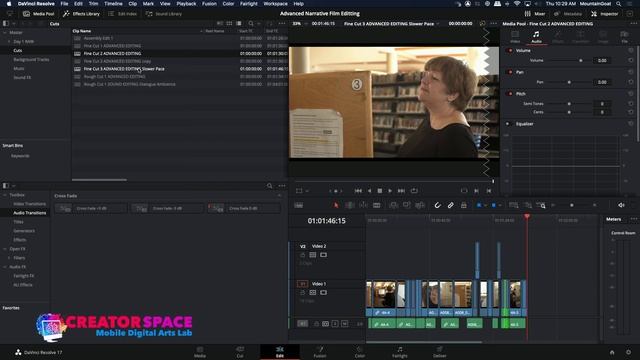
Task: Click the Insert Clip toolbar icon
Action: (x=393, y=205)
